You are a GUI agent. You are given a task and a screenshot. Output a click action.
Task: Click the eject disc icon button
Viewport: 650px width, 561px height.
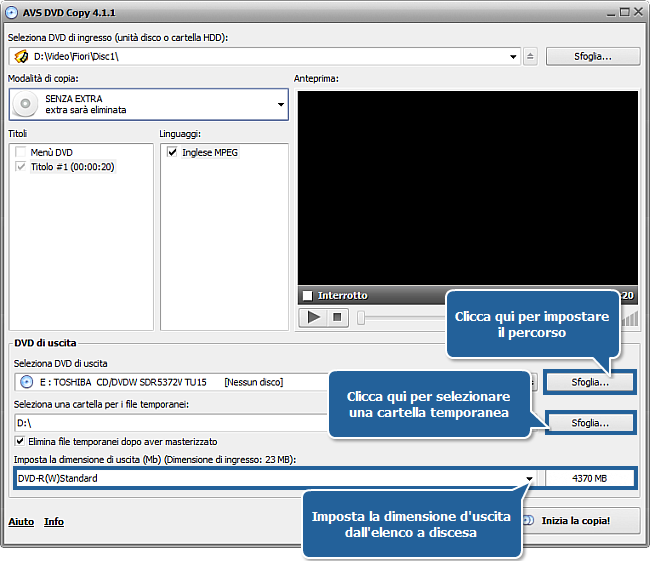(530, 56)
